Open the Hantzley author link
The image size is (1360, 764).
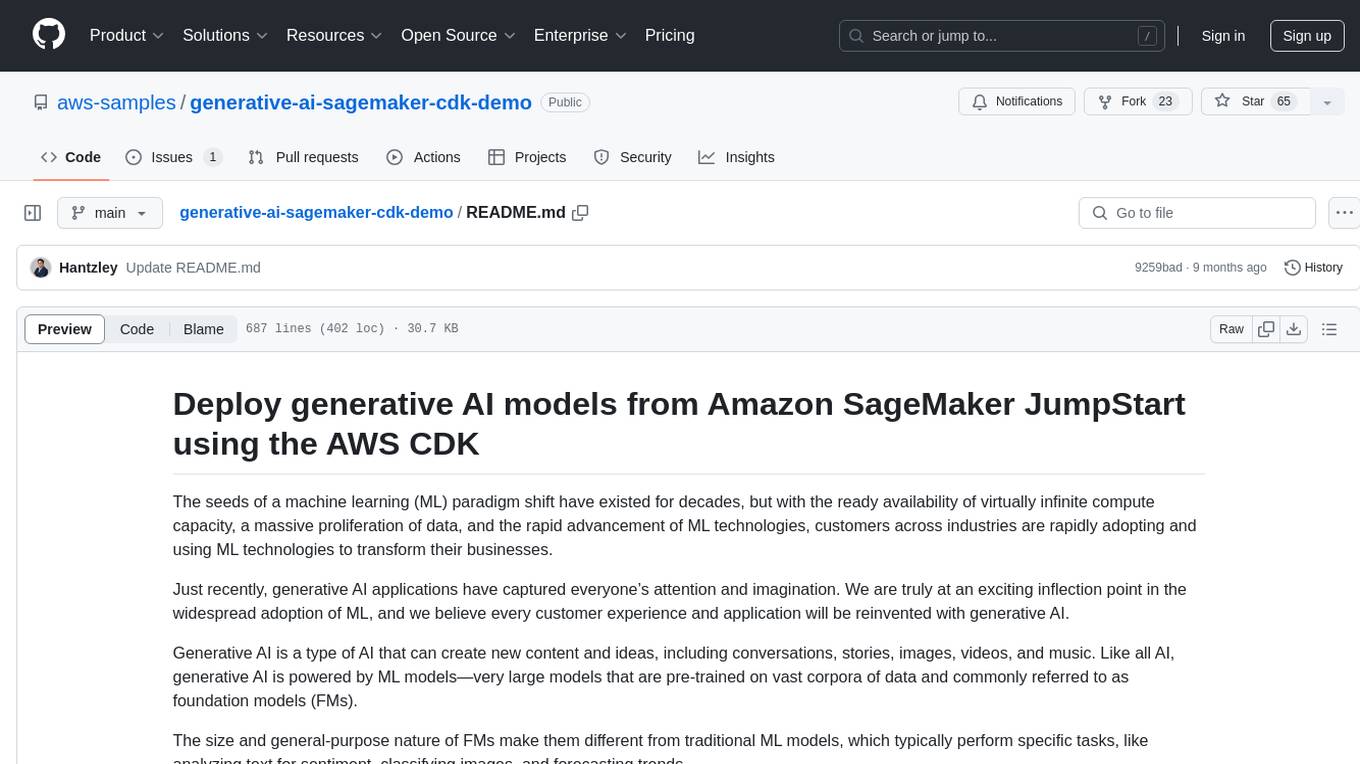tap(88, 268)
